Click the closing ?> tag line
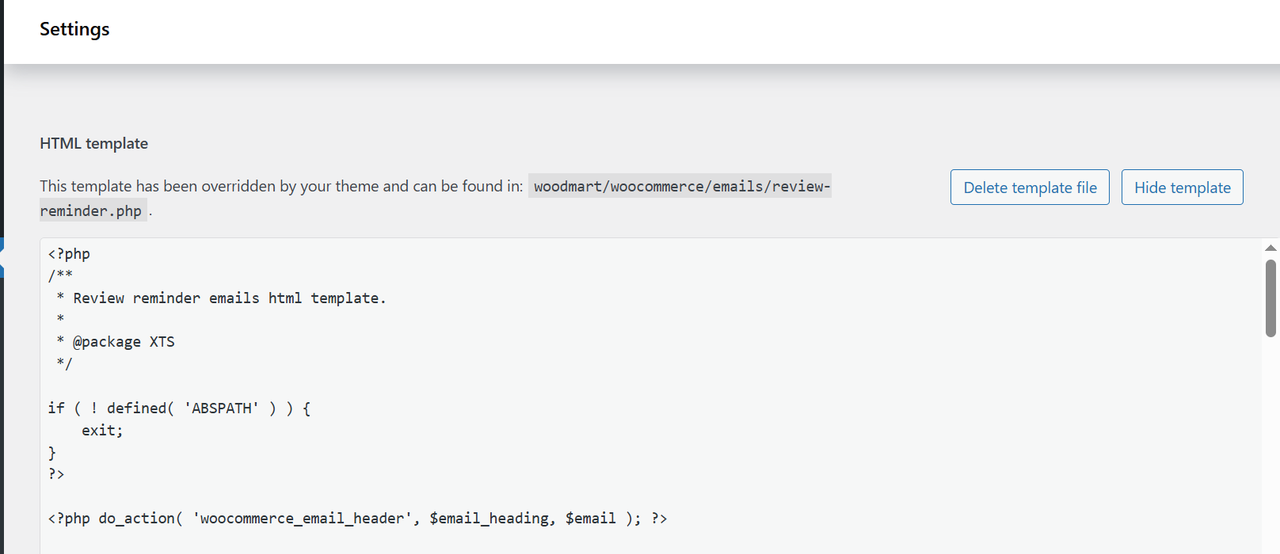Image resolution: width=1280 pixels, height=554 pixels. 56,474
